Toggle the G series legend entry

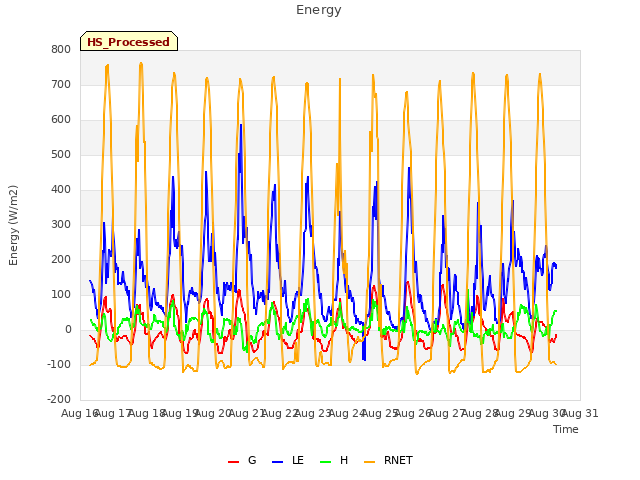242,460
